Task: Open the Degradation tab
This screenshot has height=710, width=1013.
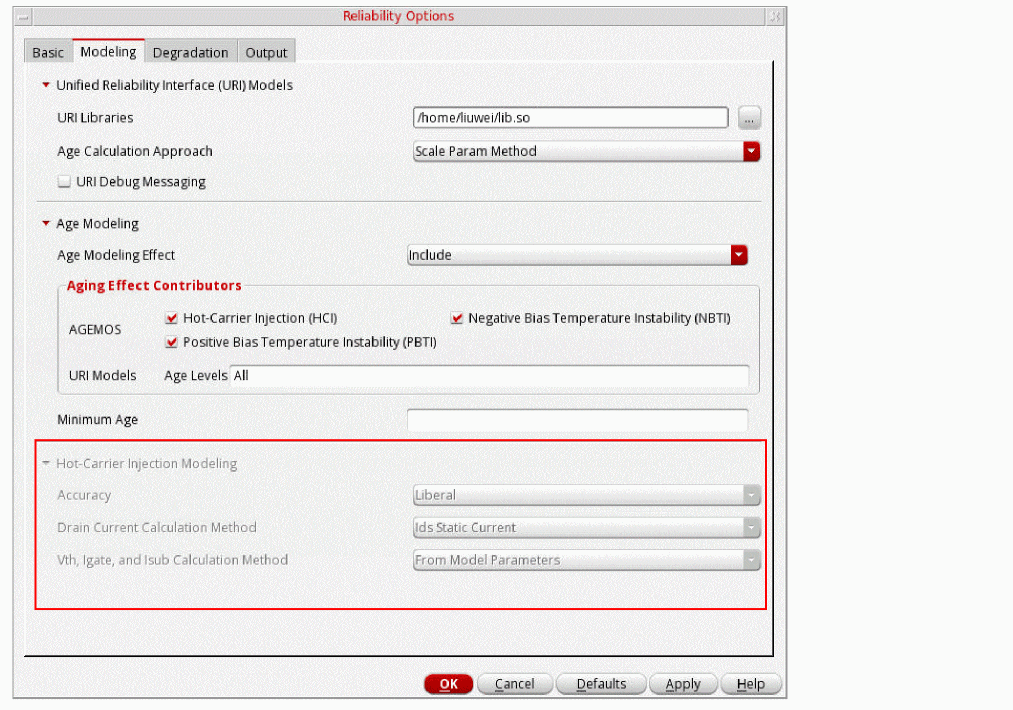Action: [191, 52]
